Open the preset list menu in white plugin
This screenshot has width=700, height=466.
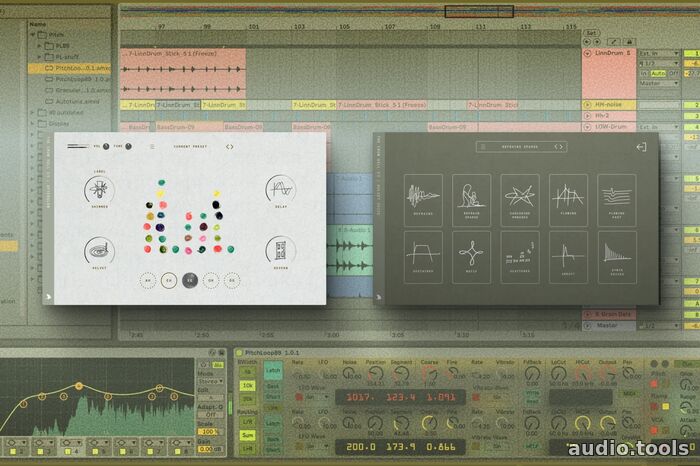[x=152, y=146]
